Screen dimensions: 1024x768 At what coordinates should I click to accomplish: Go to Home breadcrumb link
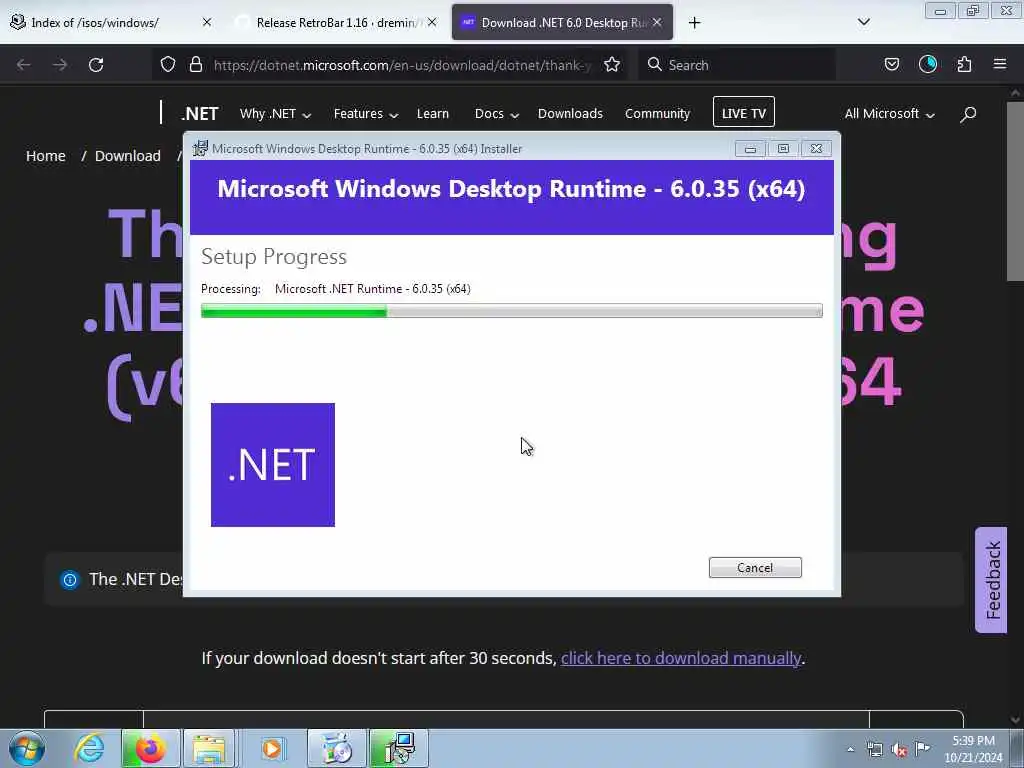tap(46, 156)
